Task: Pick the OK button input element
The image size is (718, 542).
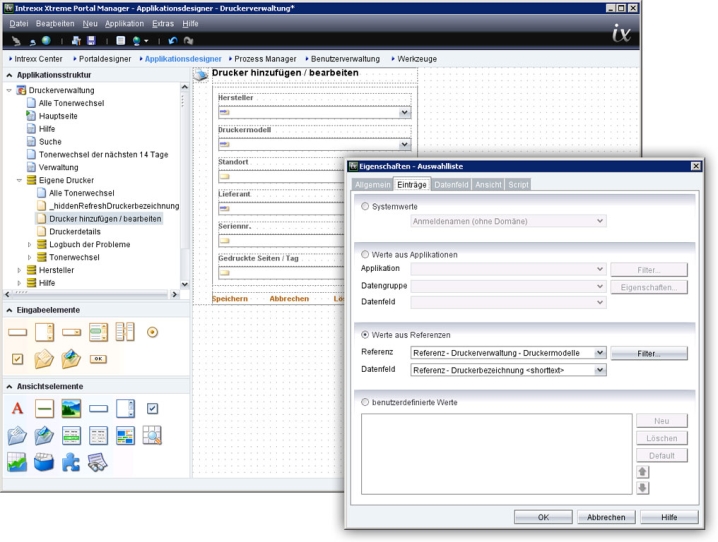Action: tap(98, 358)
